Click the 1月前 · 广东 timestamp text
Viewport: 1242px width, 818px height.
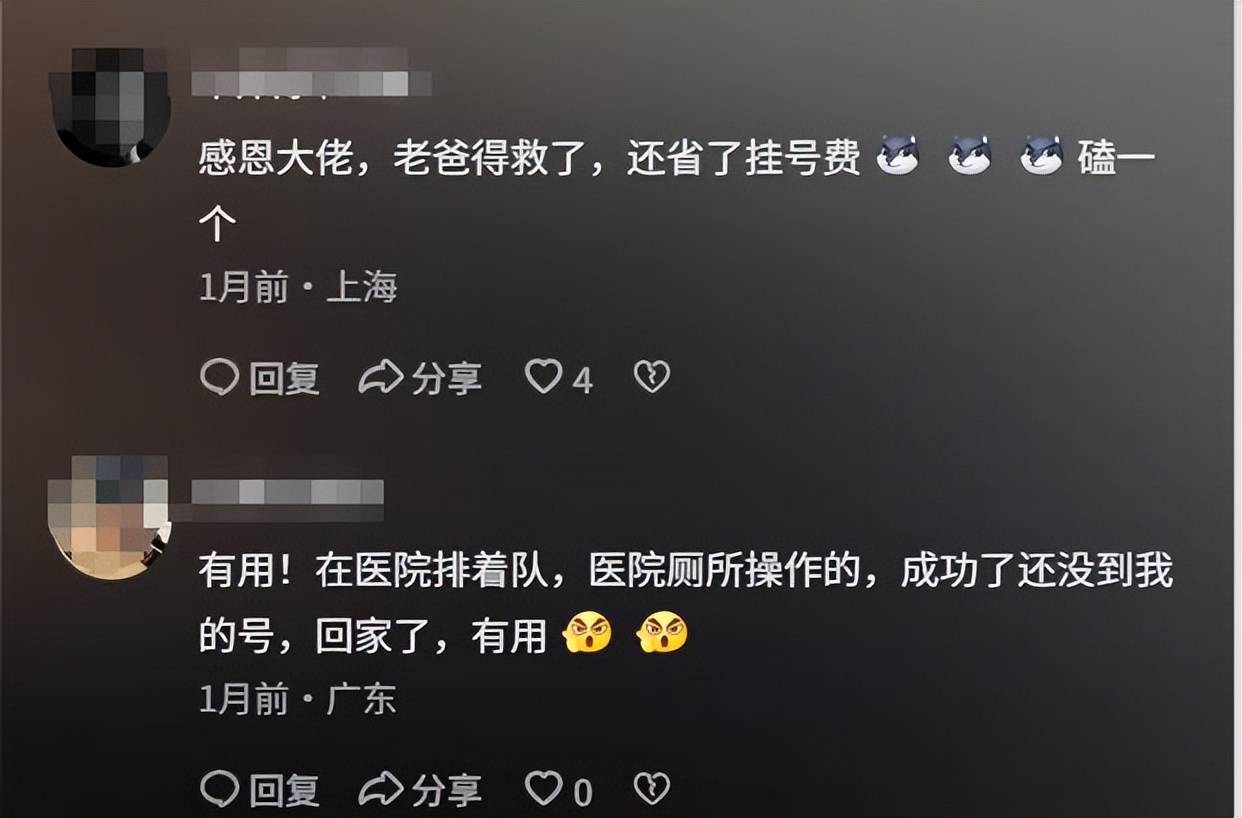click(298, 699)
